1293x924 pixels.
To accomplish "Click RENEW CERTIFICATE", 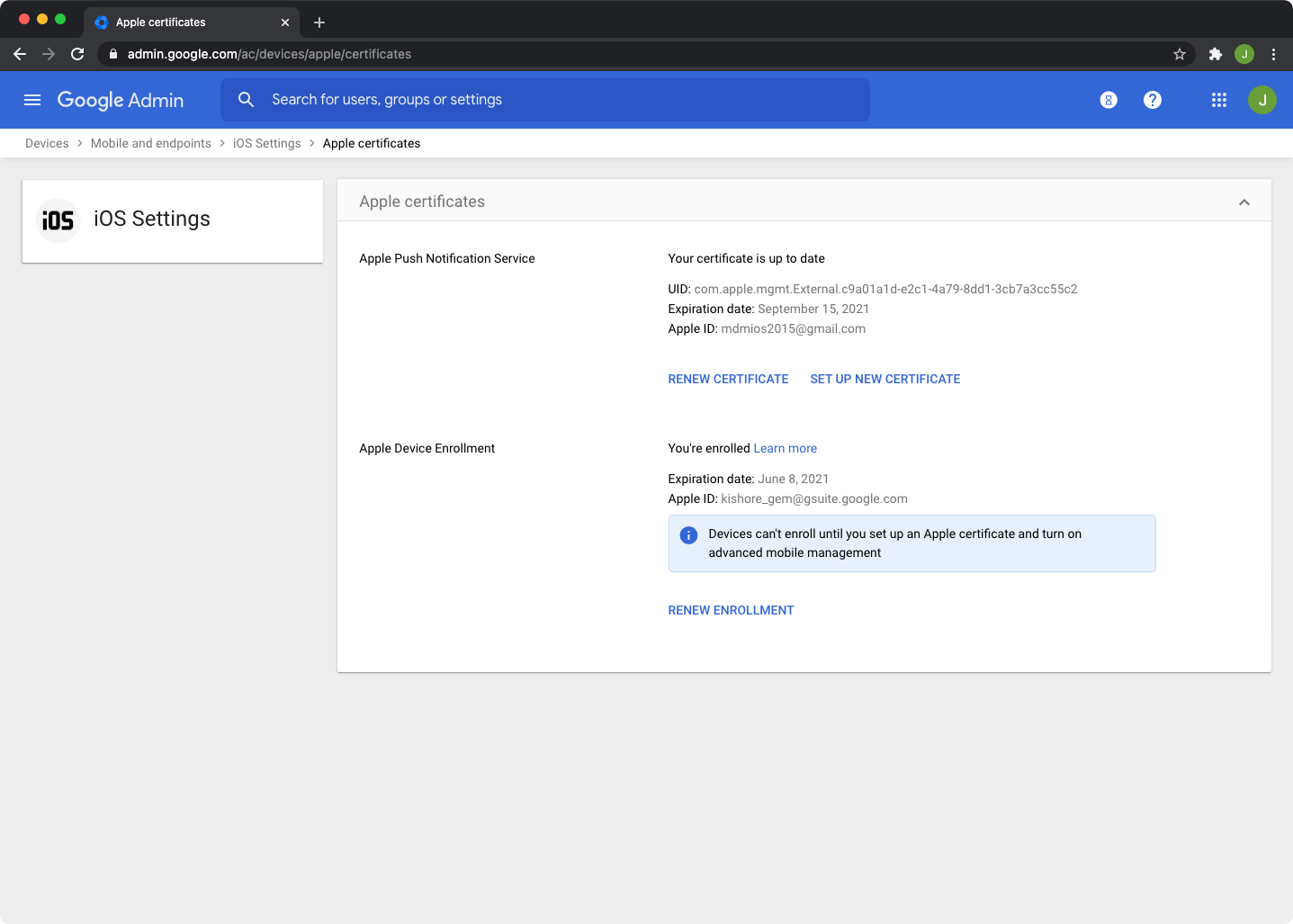I will 728,379.
